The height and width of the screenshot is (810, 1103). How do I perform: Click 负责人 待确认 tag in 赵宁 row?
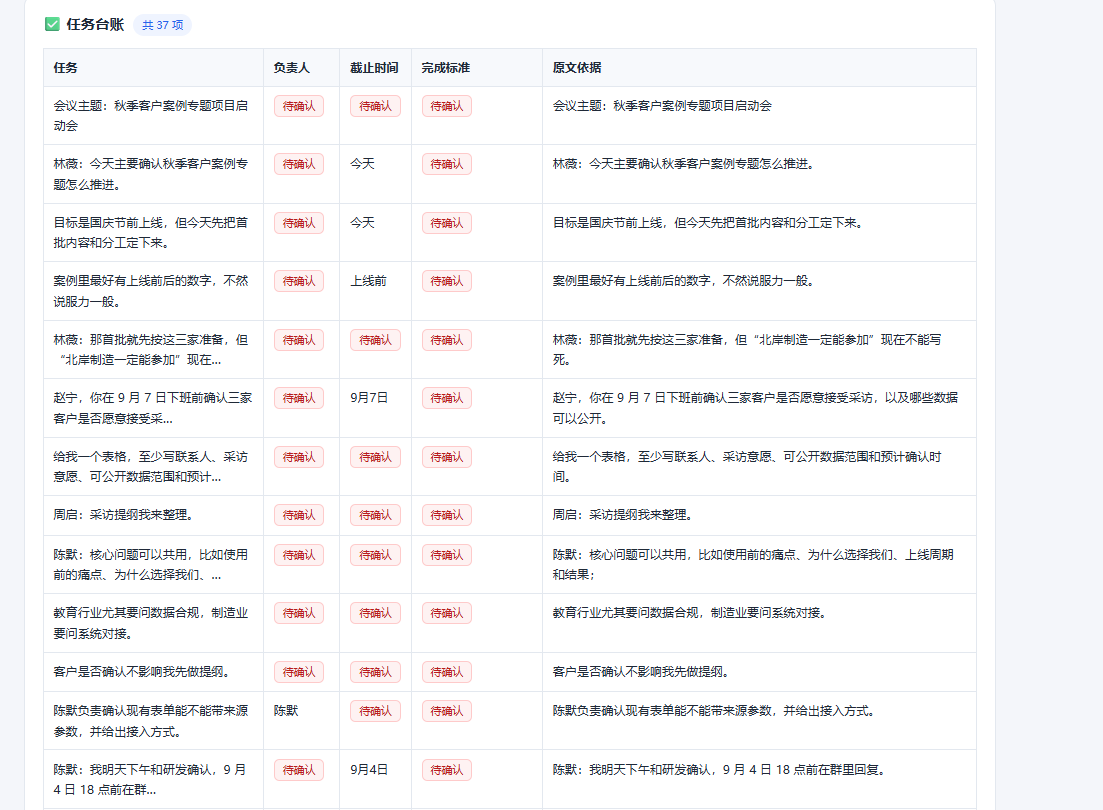pos(299,398)
